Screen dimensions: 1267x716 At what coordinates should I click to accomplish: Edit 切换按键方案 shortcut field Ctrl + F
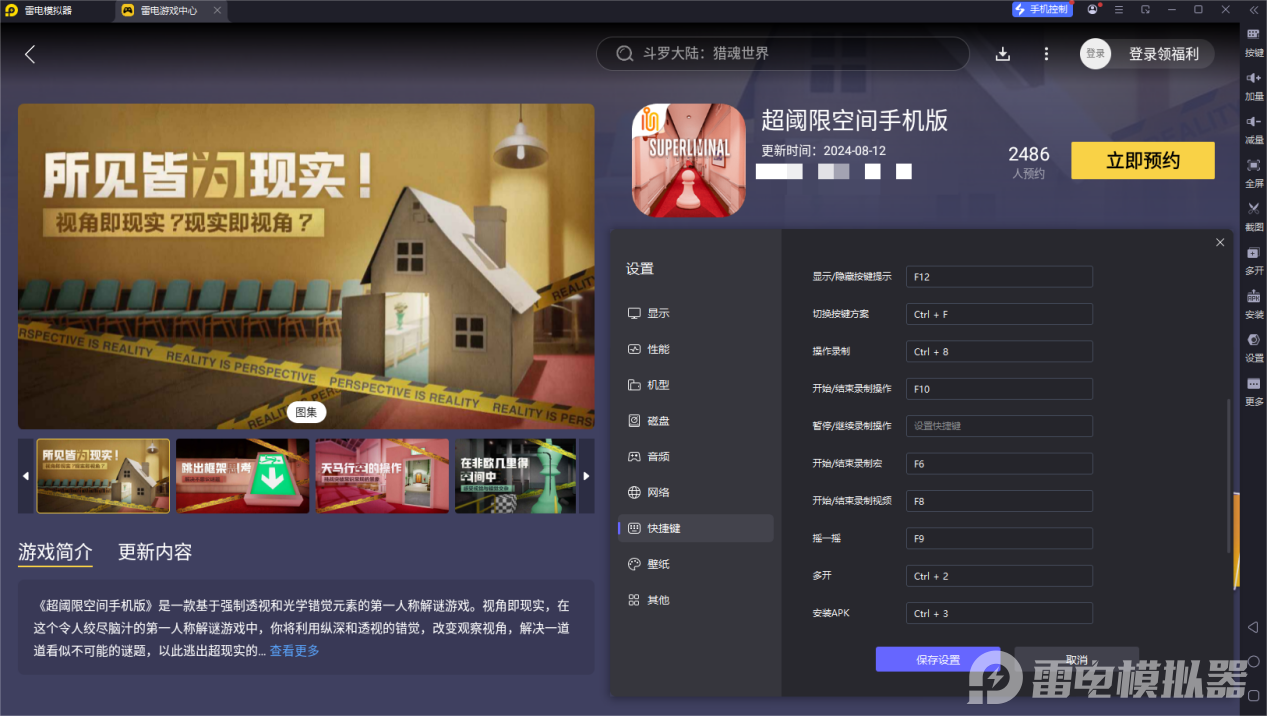(999, 314)
